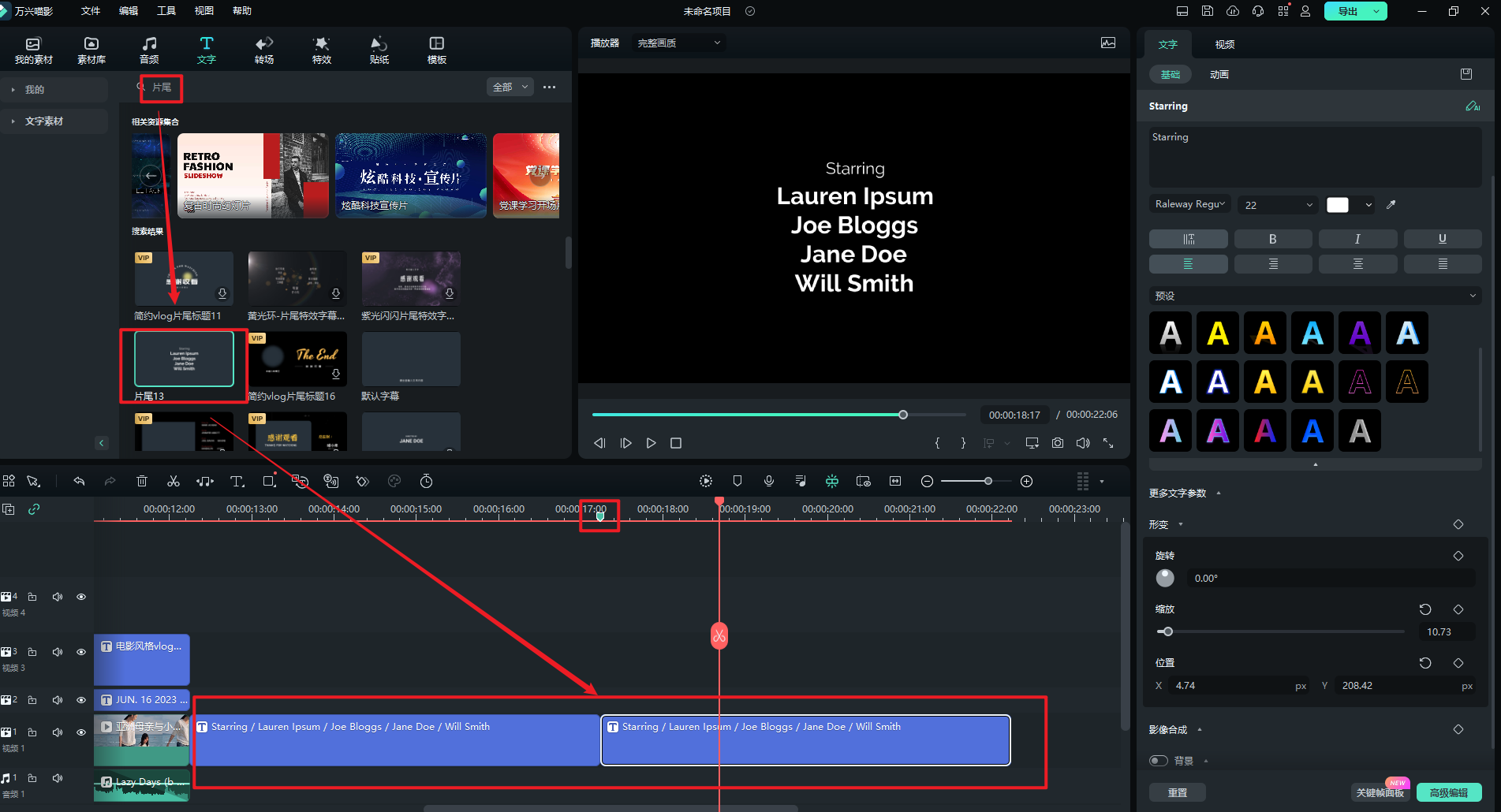Toggle the 背景 background switch

coord(1158,761)
